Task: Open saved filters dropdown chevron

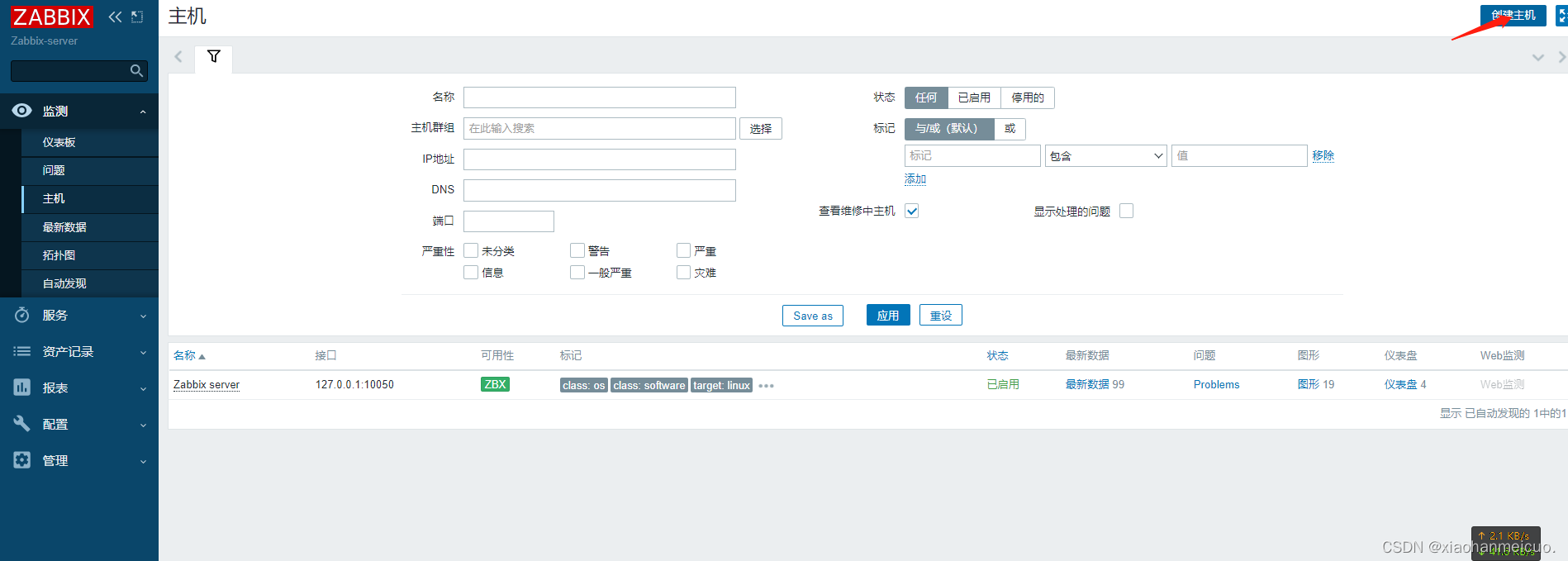Action: (1538, 57)
